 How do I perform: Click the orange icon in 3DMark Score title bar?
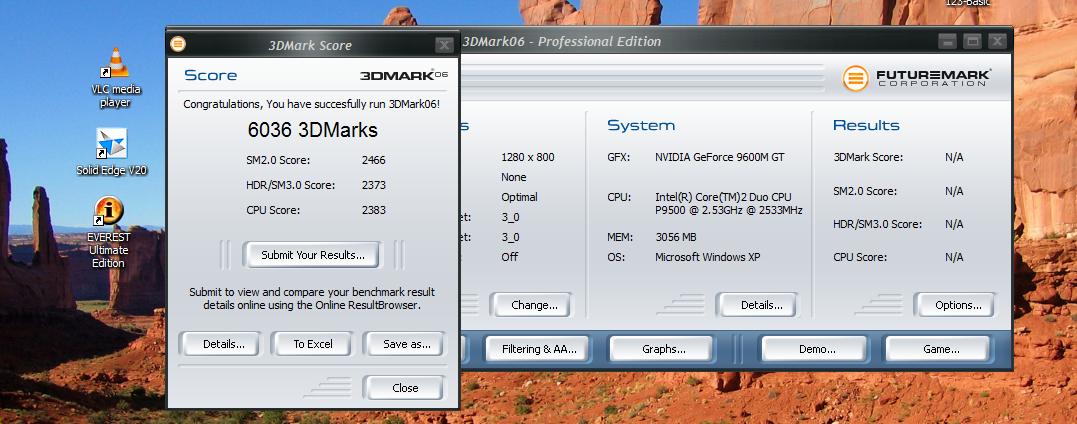coord(177,45)
